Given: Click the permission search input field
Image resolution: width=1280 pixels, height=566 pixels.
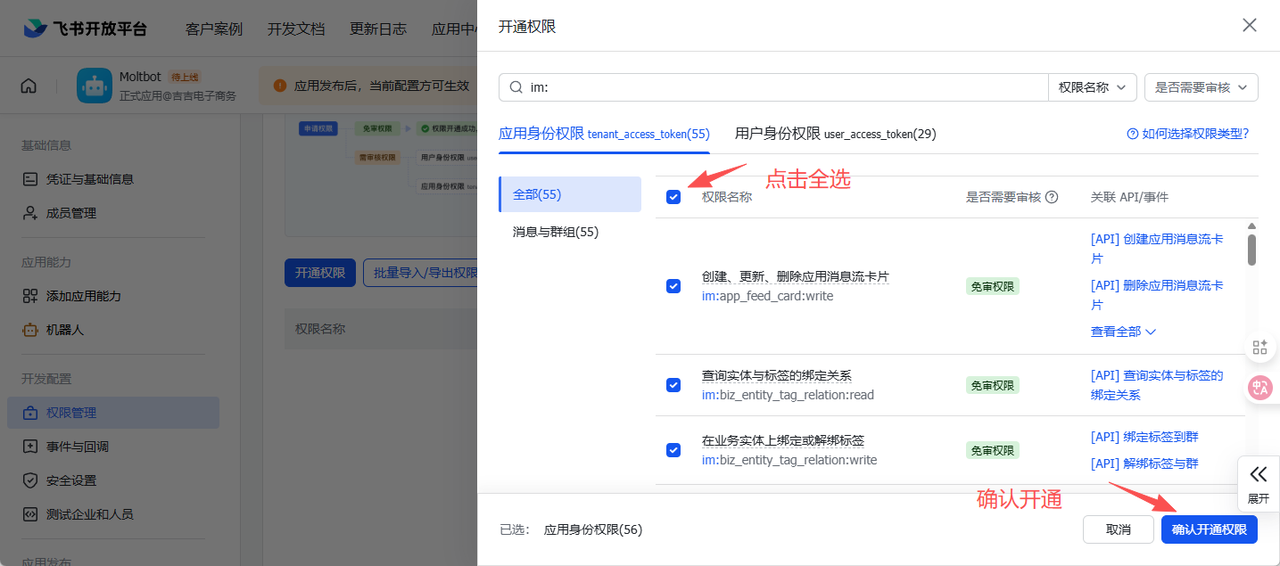Looking at the screenshot, I should coord(780,87).
